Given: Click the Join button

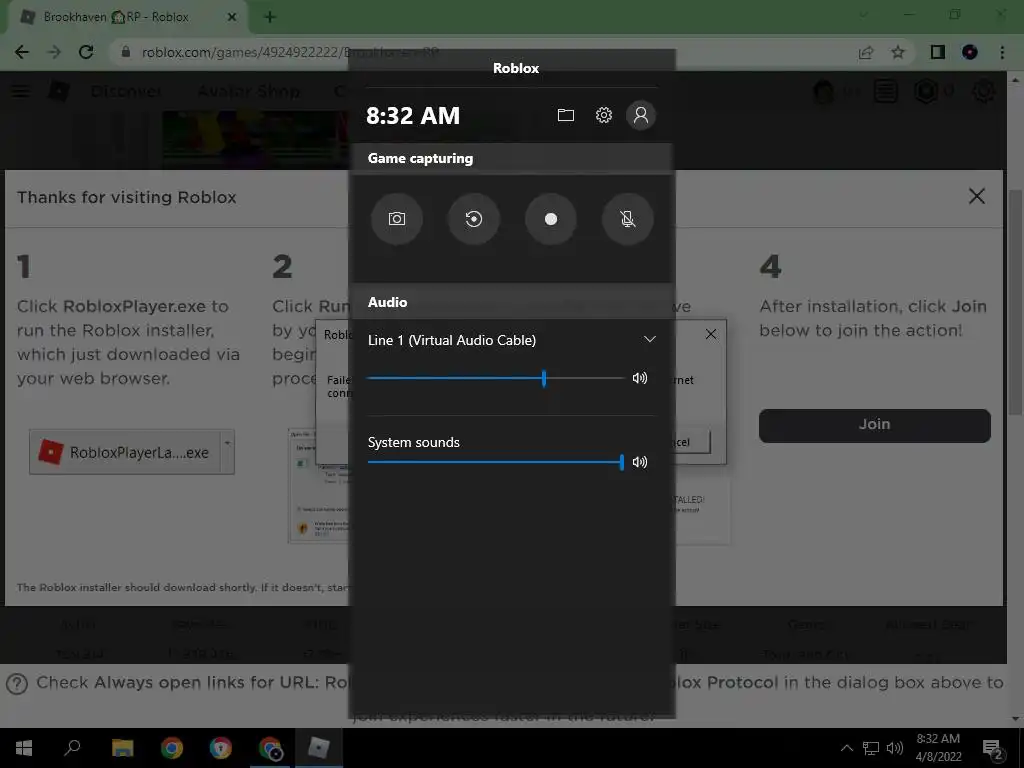Looking at the screenshot, I should click(874, 425).
